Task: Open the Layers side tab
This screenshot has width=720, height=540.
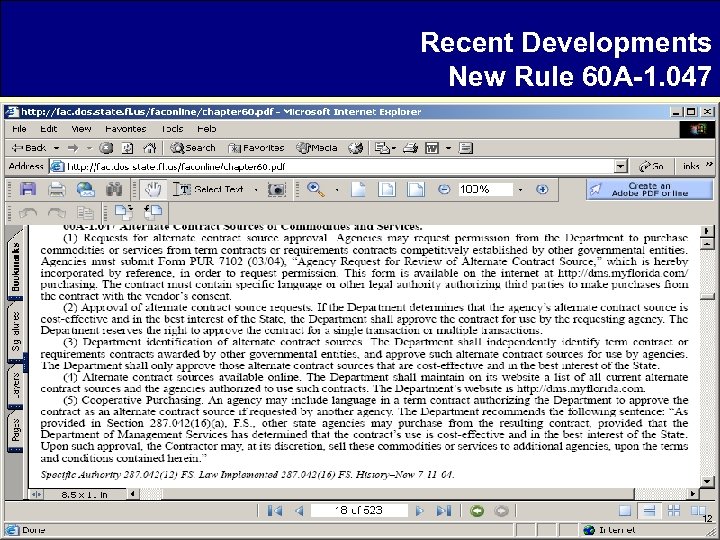Action: (16, 385)
